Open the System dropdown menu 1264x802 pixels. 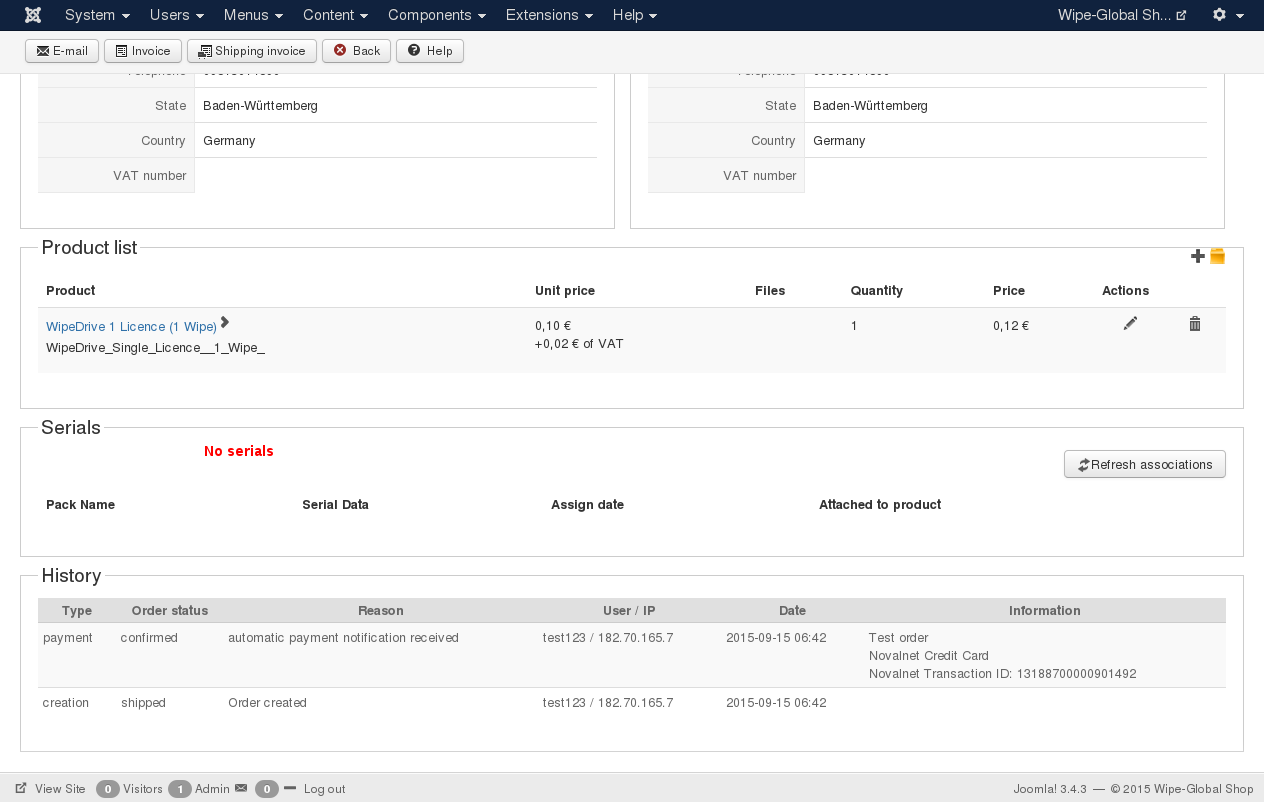click(x=97, y=15)
